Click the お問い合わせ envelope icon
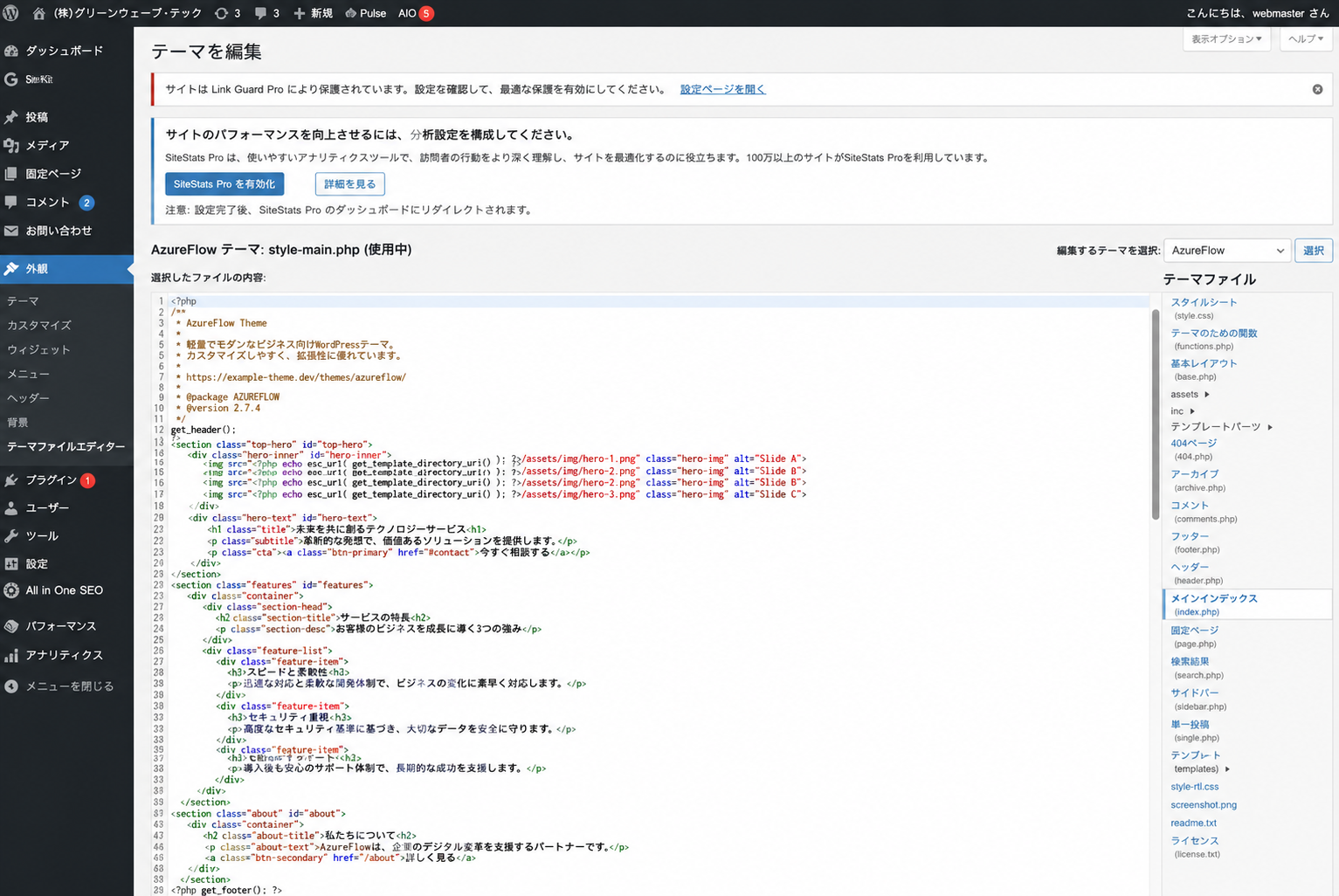 (x=11, y=231)
